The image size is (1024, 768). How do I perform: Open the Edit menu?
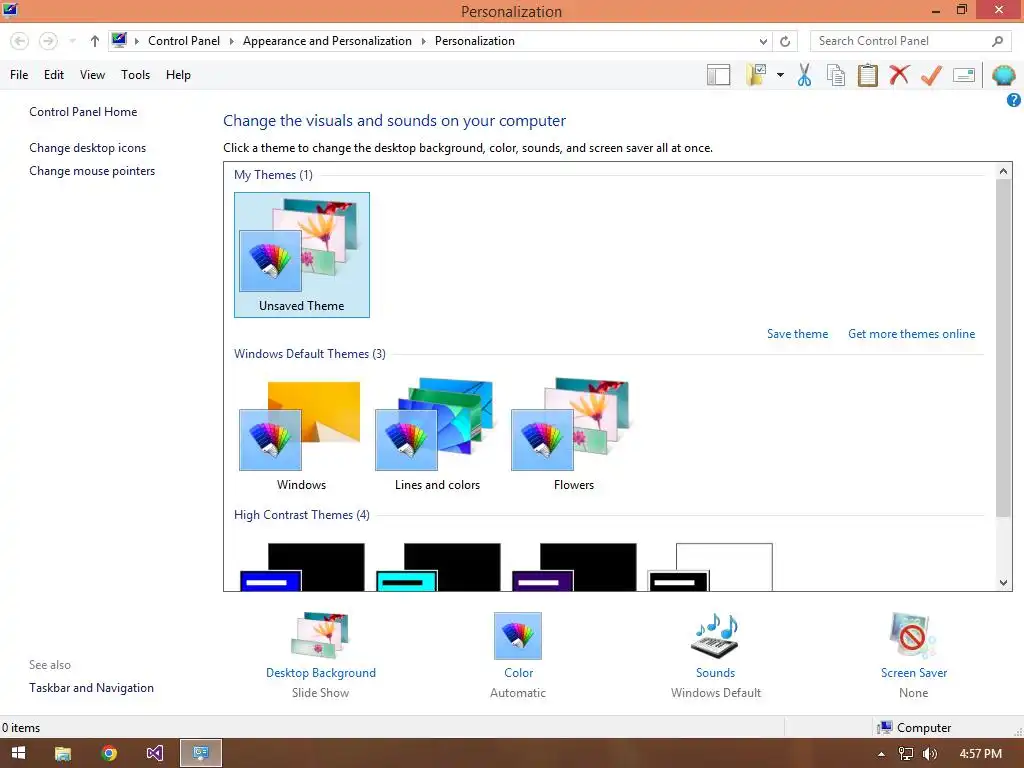tap(54, 75)
